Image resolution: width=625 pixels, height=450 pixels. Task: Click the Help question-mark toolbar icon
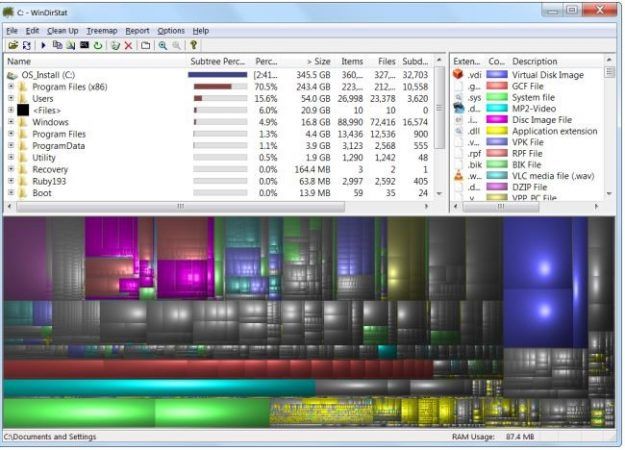pyautogui.click(x=194, y=45)
